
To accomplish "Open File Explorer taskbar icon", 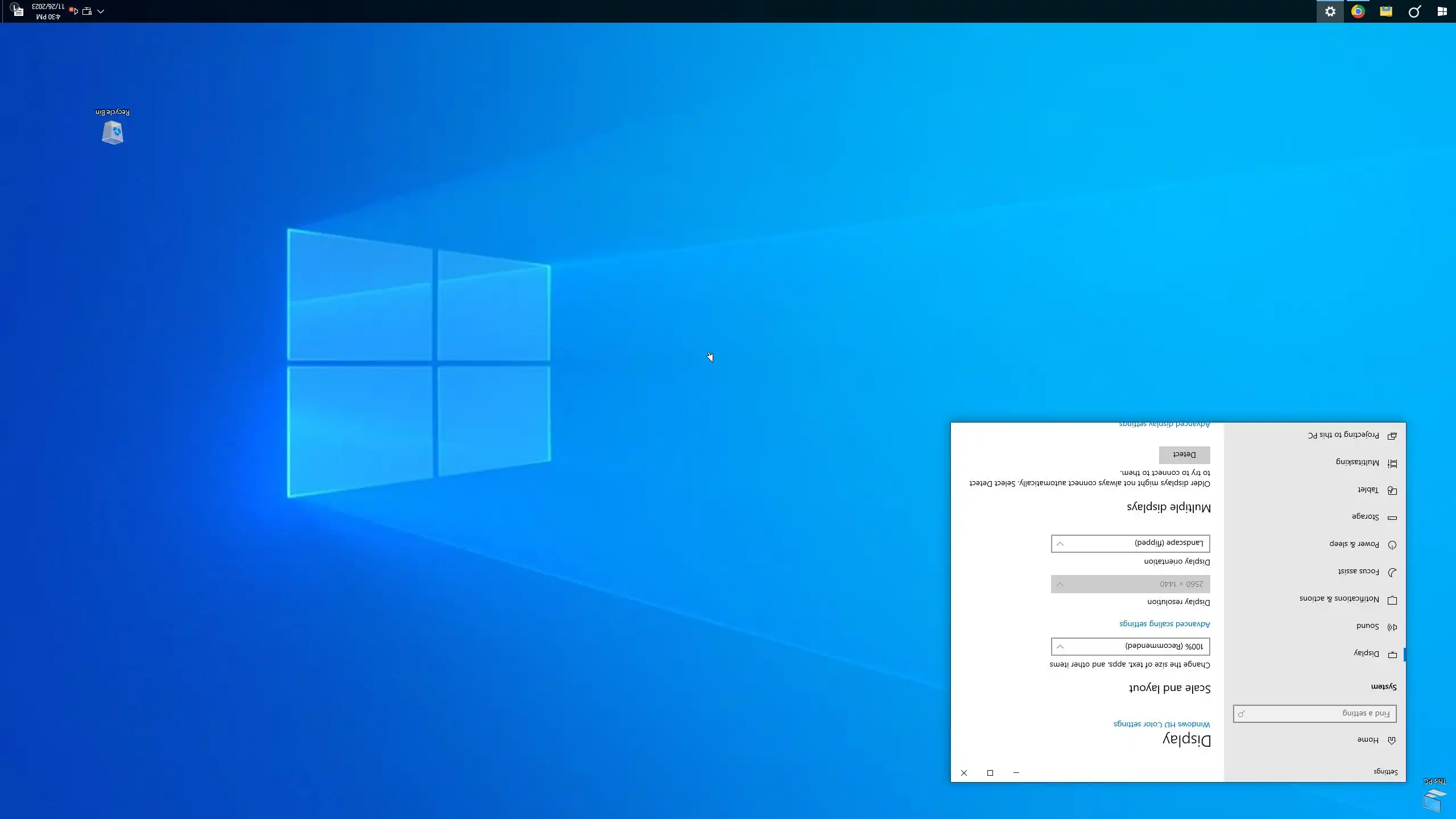I will click(1386, 11).
